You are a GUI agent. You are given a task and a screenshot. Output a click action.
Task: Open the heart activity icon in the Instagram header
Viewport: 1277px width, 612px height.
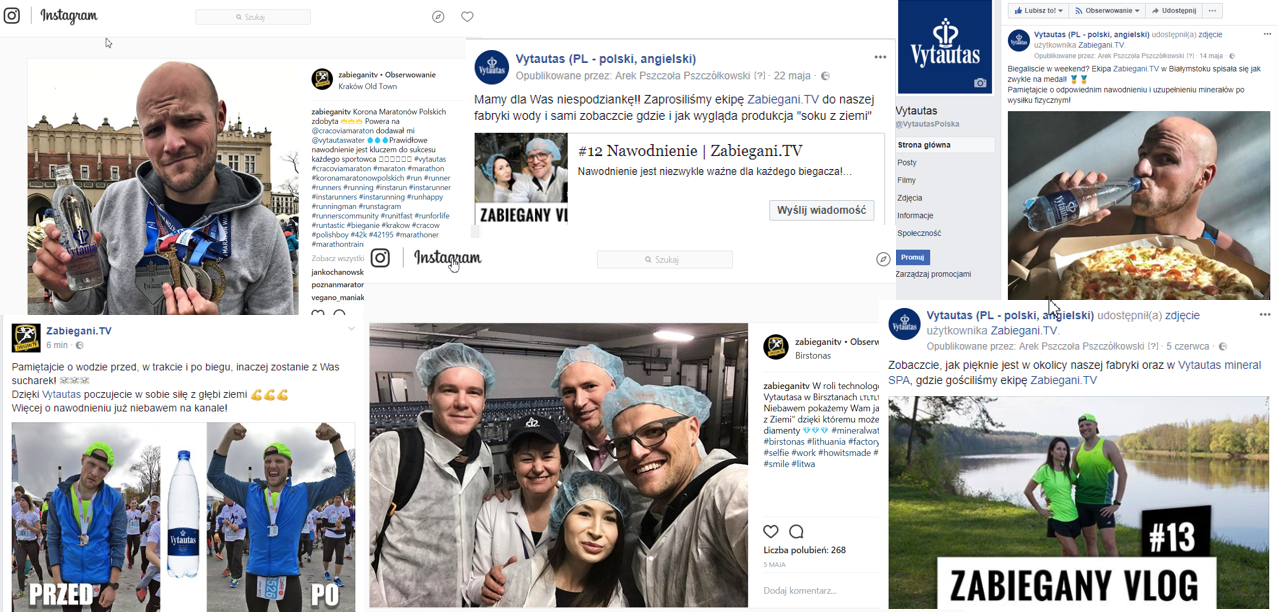467,17
